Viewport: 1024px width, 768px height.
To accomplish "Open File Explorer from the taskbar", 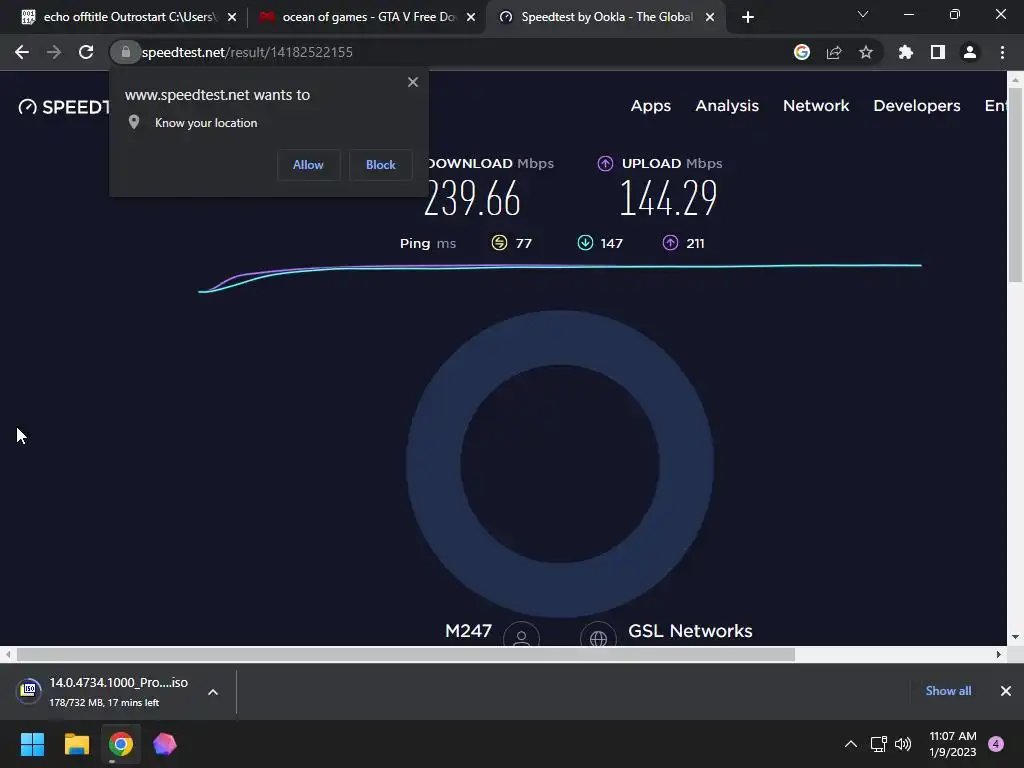I will [x=76, y=744].
